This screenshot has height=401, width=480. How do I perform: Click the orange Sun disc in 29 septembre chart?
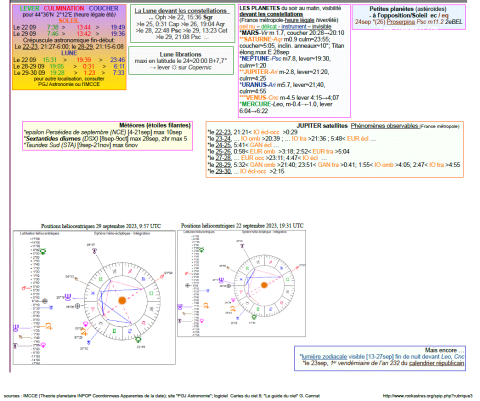(122, 300)
